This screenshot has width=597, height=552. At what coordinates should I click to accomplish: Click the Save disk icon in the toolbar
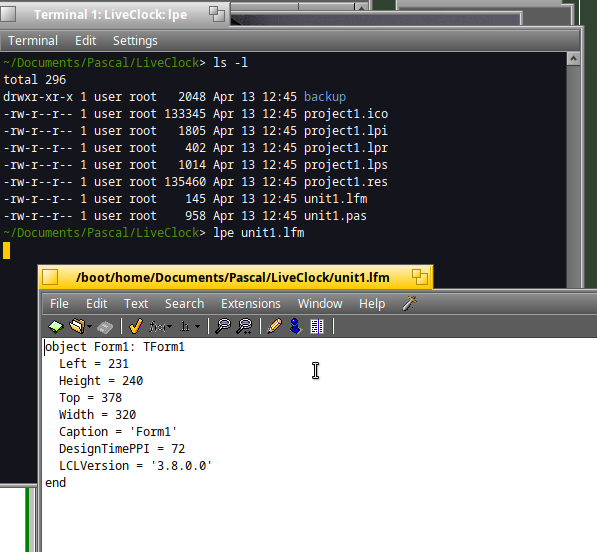105,327
